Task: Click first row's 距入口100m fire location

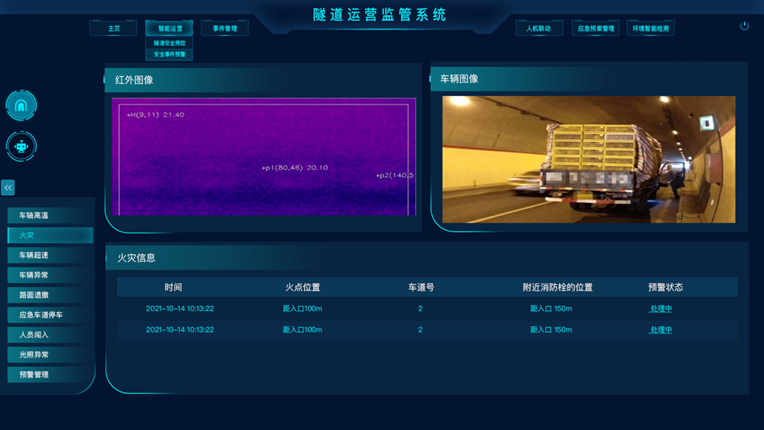Action: coord(303,309)
